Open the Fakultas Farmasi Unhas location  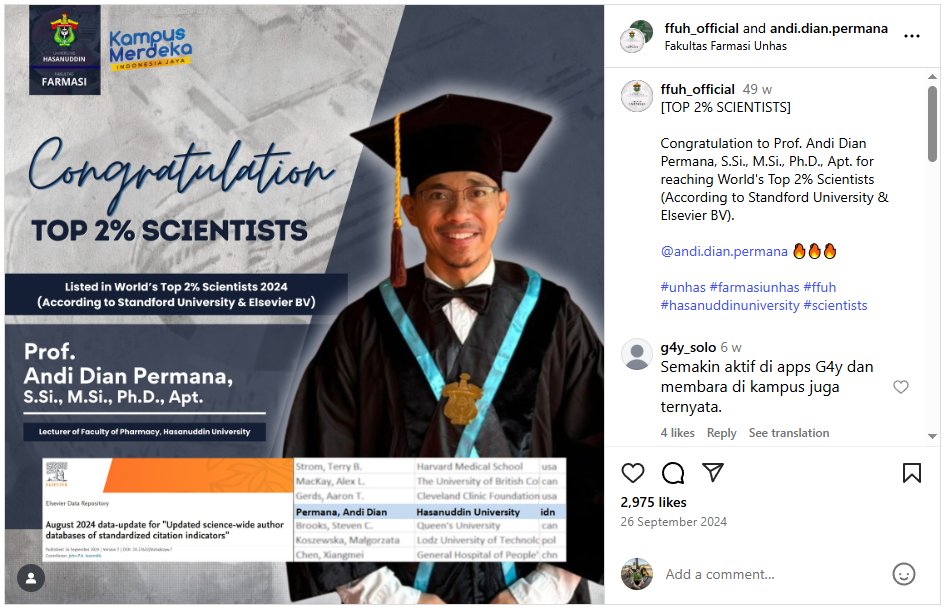click(x=725, y=46)
